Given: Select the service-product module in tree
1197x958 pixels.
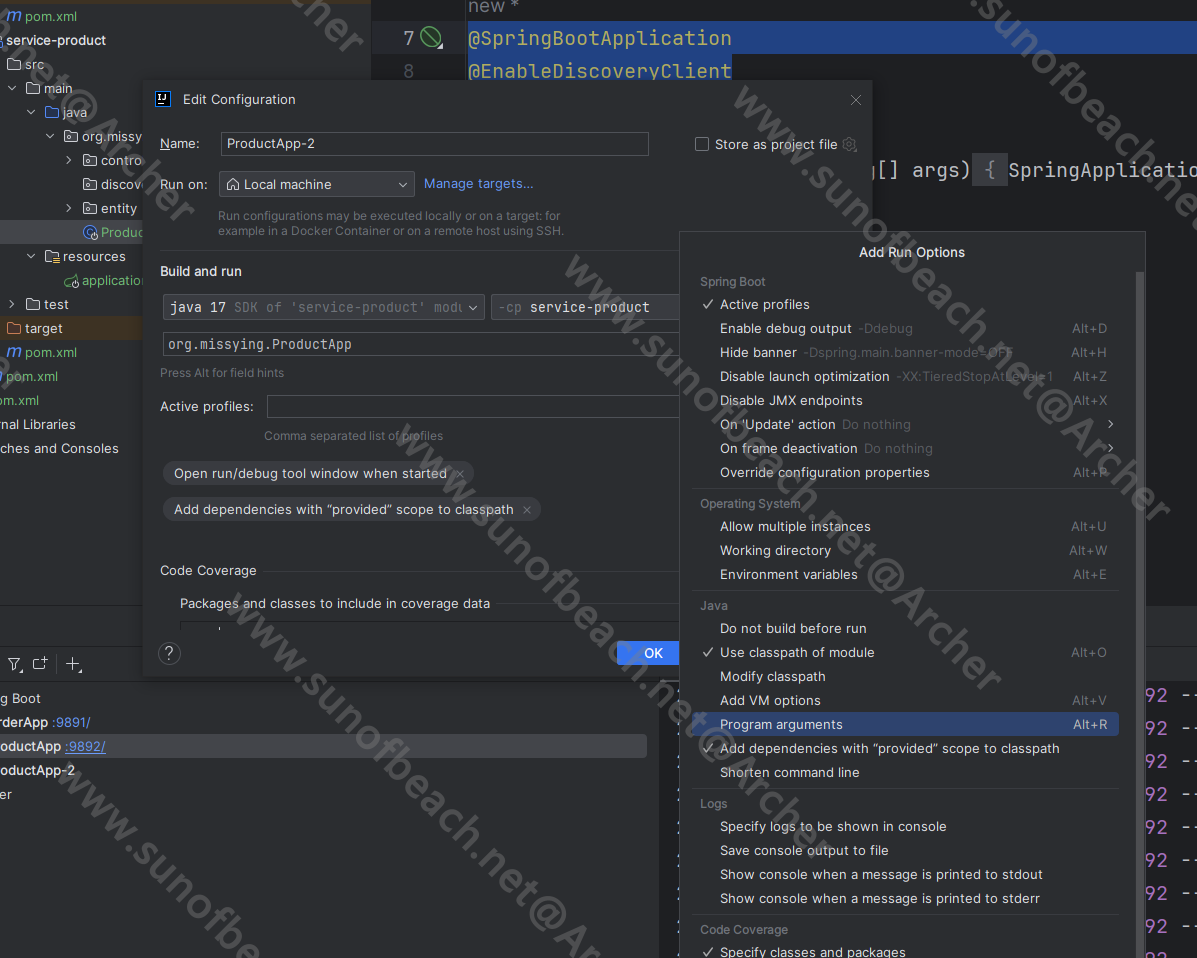Looking at the screenshot, I should click(56, 40).
